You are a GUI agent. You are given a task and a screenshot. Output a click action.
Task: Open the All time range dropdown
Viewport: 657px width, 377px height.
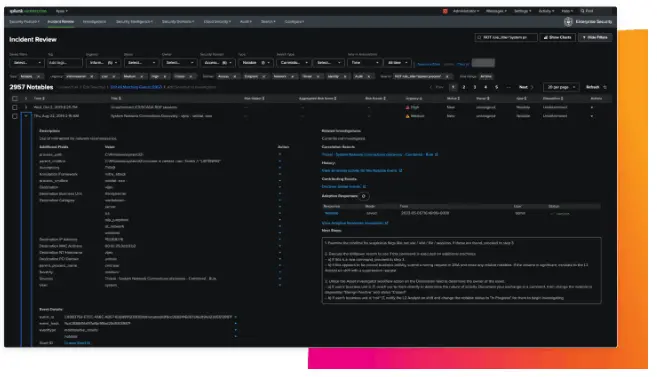click(397, 63)
